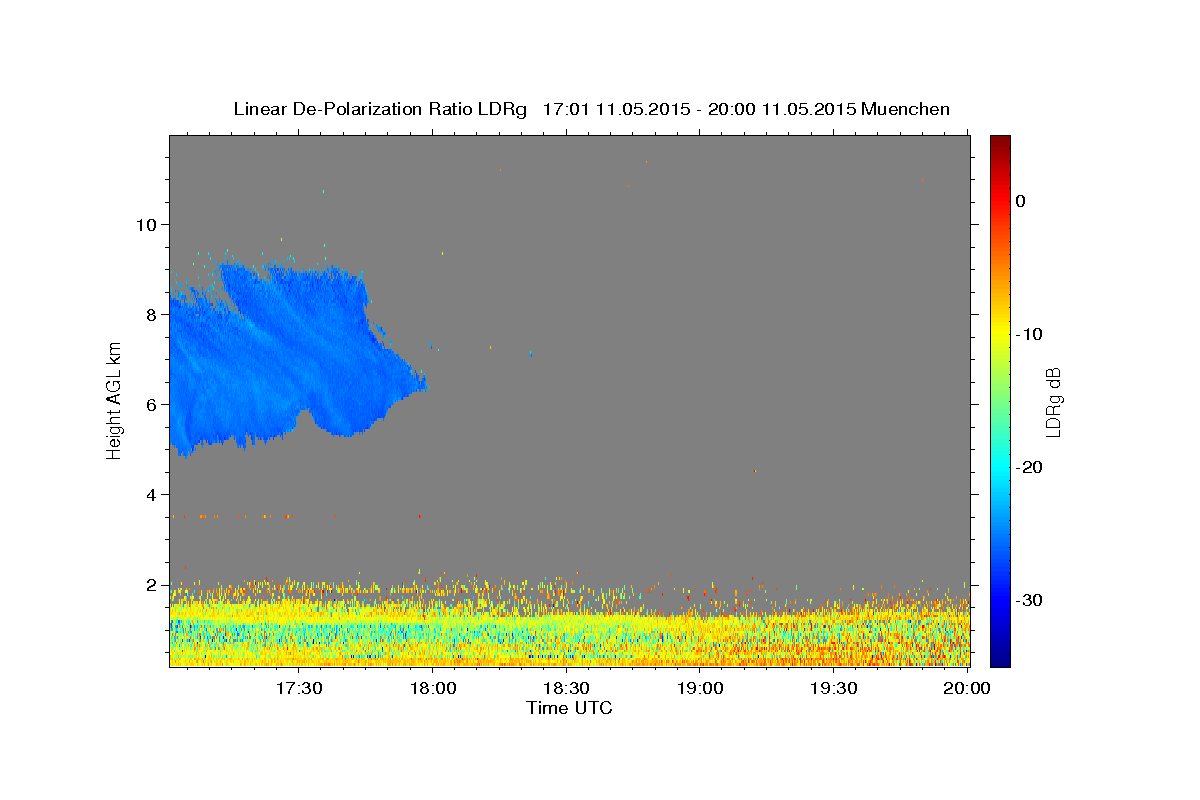This screenshot has height=800, width=1200.
Task: Click the yellow band of the colorbar
Action: click(1000, 334)
